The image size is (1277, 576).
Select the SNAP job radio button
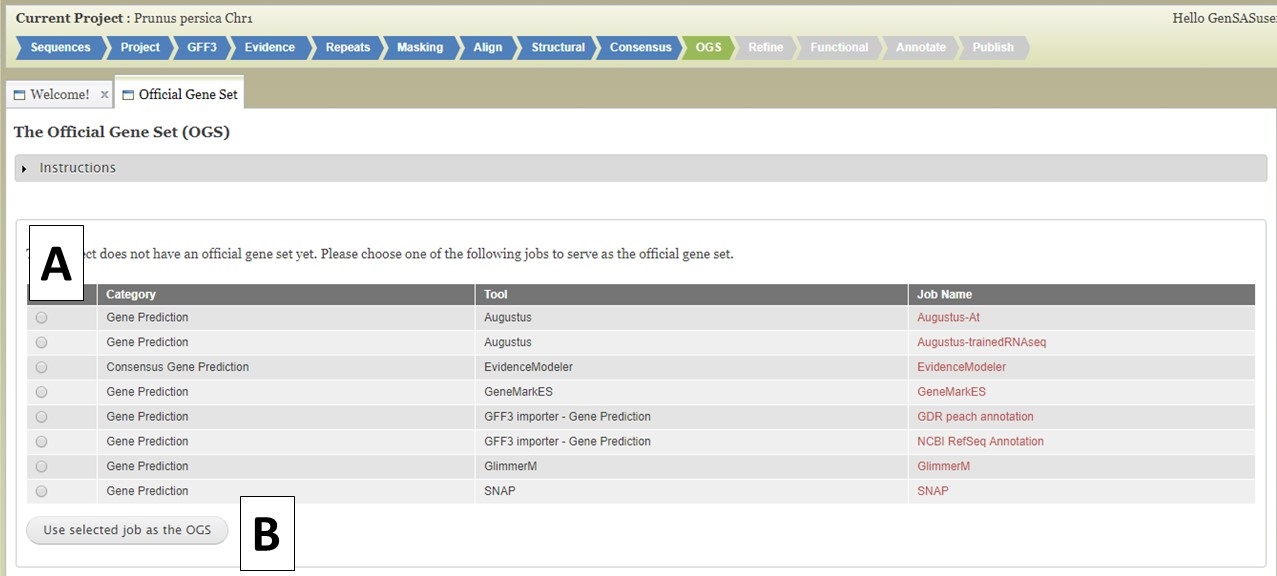tap(41, 492)
